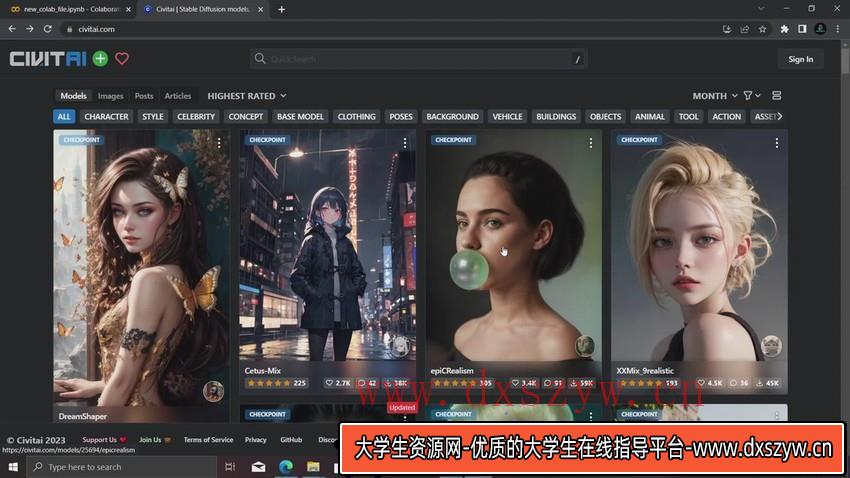Screen dimensions: 850x478
Task: Click the pink heart support icon
Action: pos(122,59)
